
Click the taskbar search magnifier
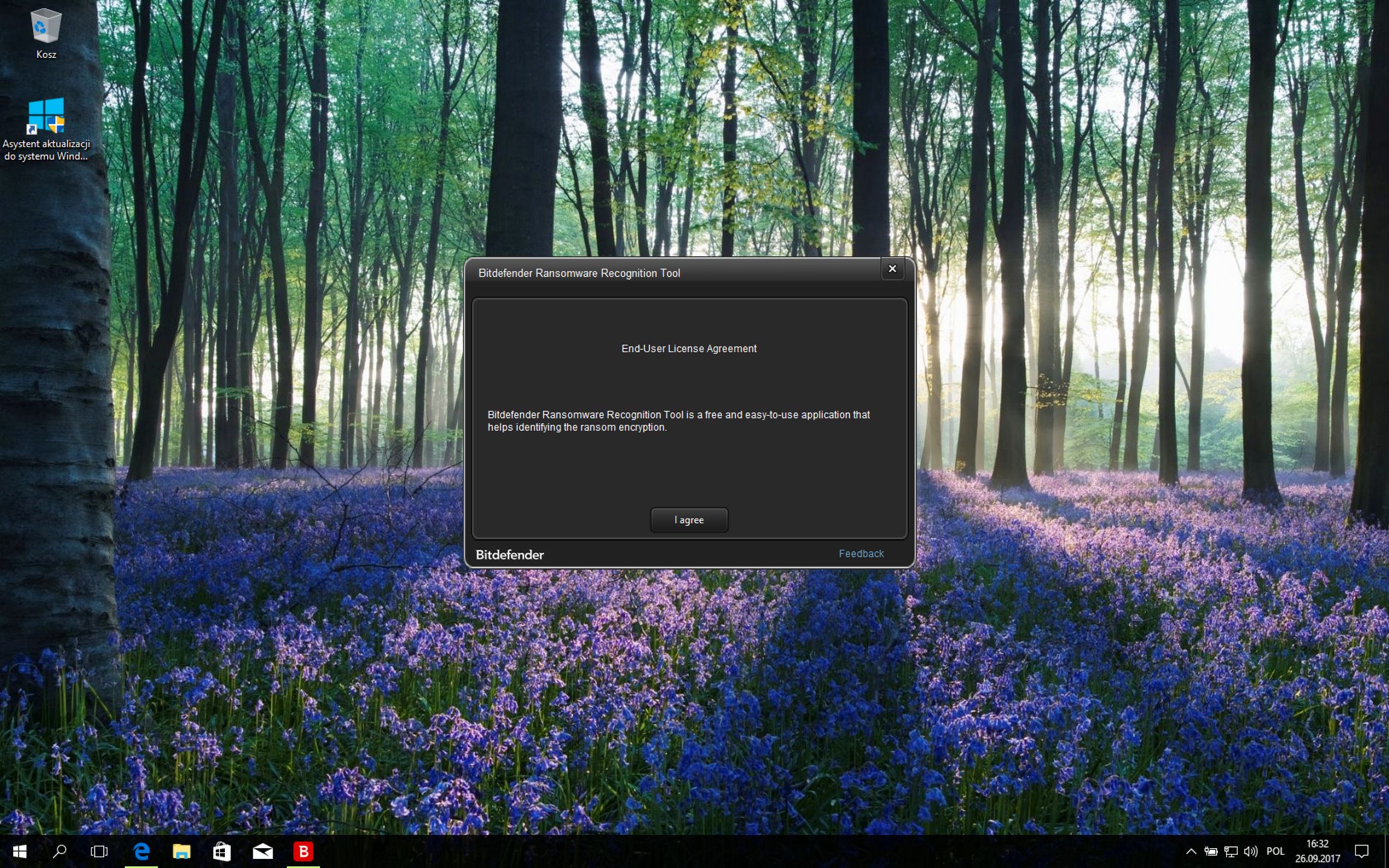click(59, 851)
